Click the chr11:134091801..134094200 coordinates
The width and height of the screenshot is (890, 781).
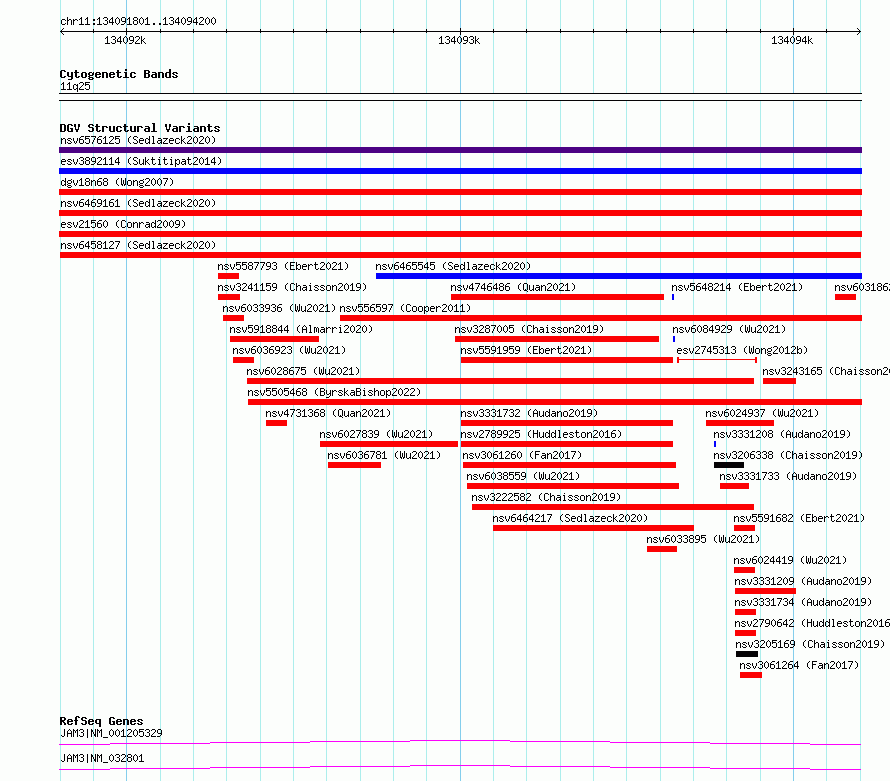click(x=138, y=21)
